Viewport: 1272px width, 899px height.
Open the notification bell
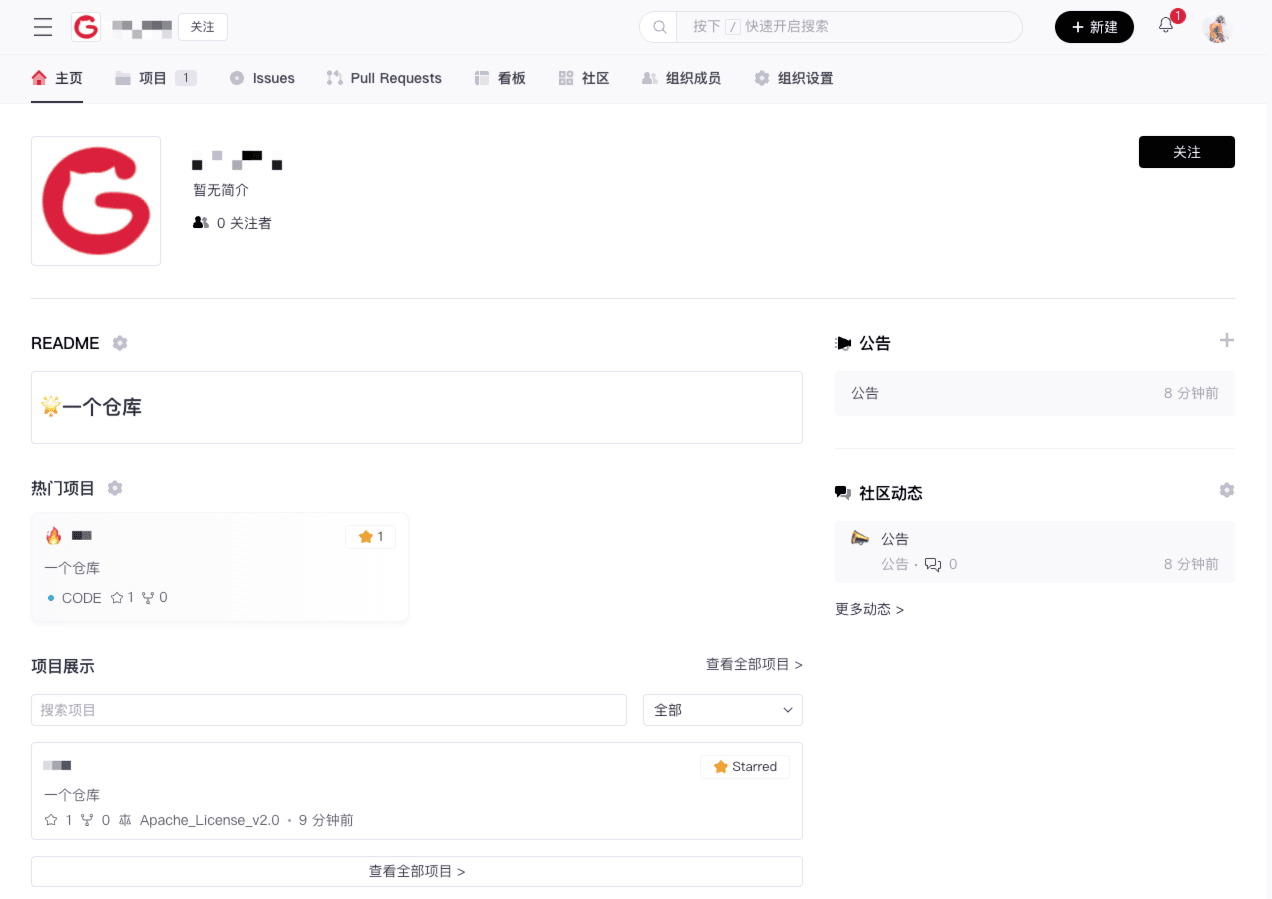coord(1166,26)
